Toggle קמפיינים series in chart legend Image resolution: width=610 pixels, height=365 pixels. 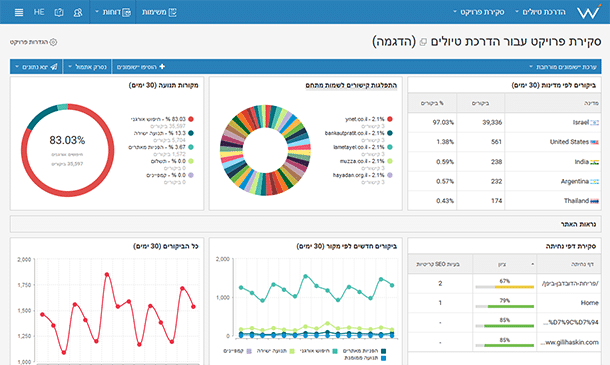click(x=237, y=351)
